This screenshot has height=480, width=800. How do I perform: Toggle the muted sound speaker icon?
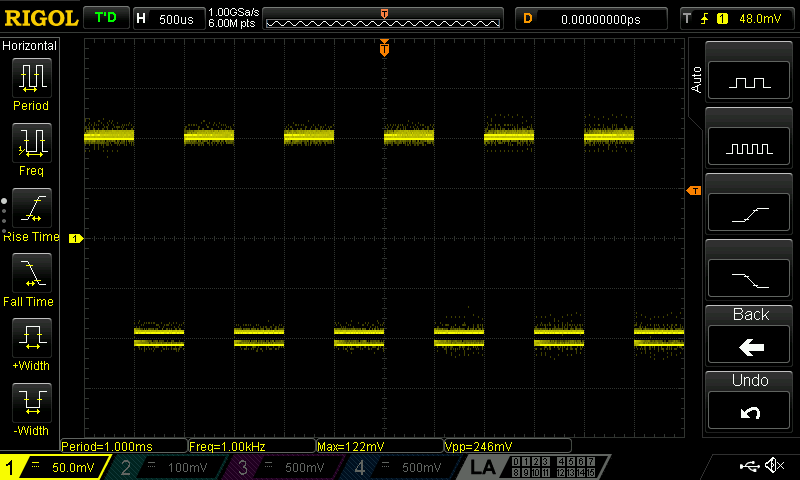click(x=774, y=465)
